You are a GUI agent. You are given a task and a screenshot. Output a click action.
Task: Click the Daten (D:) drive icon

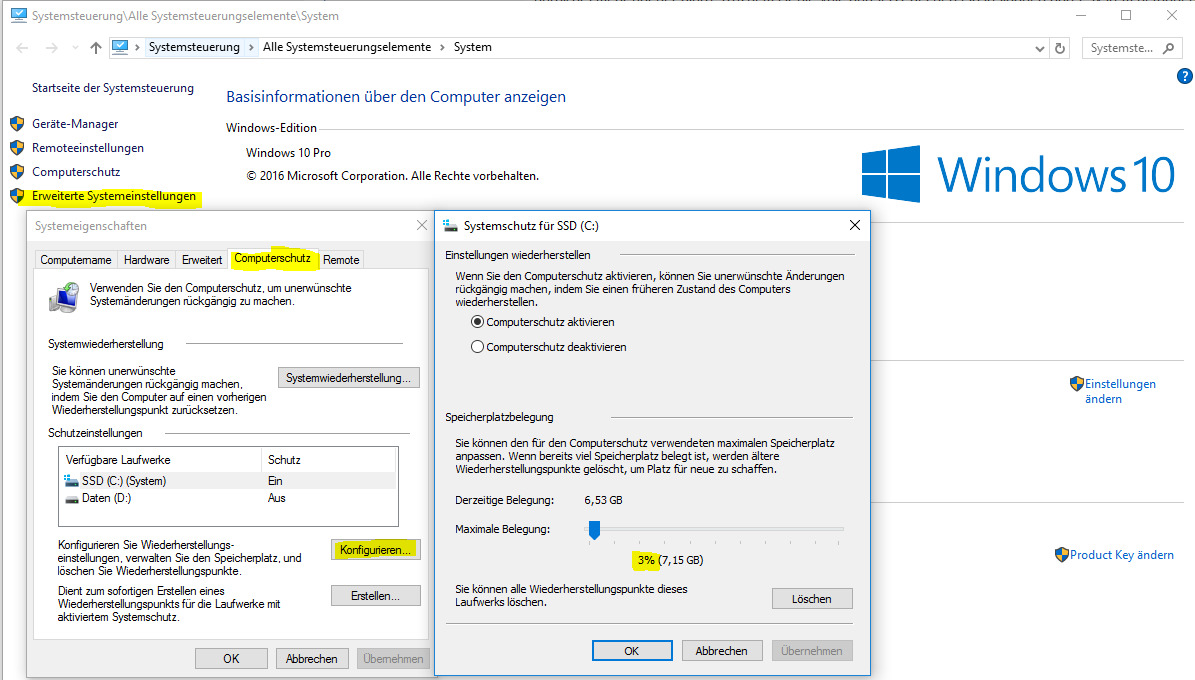[x=71, y=499]
